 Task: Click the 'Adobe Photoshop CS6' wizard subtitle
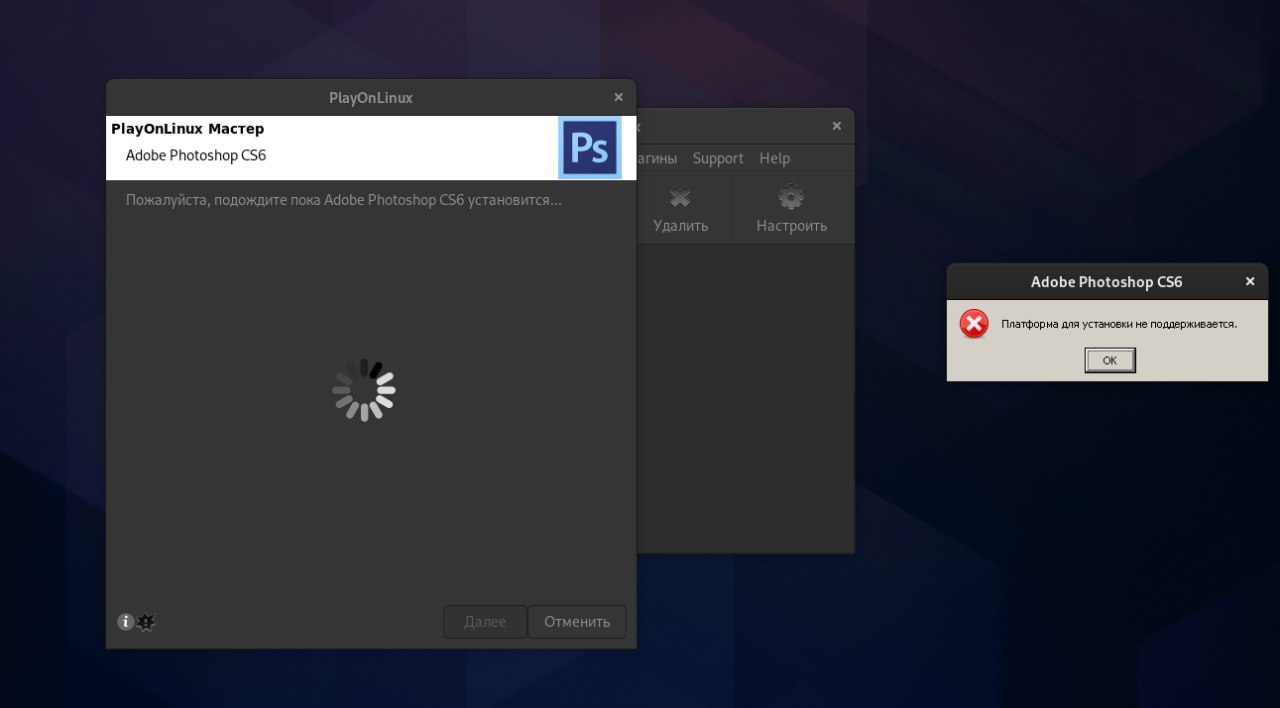click(196, 155)
